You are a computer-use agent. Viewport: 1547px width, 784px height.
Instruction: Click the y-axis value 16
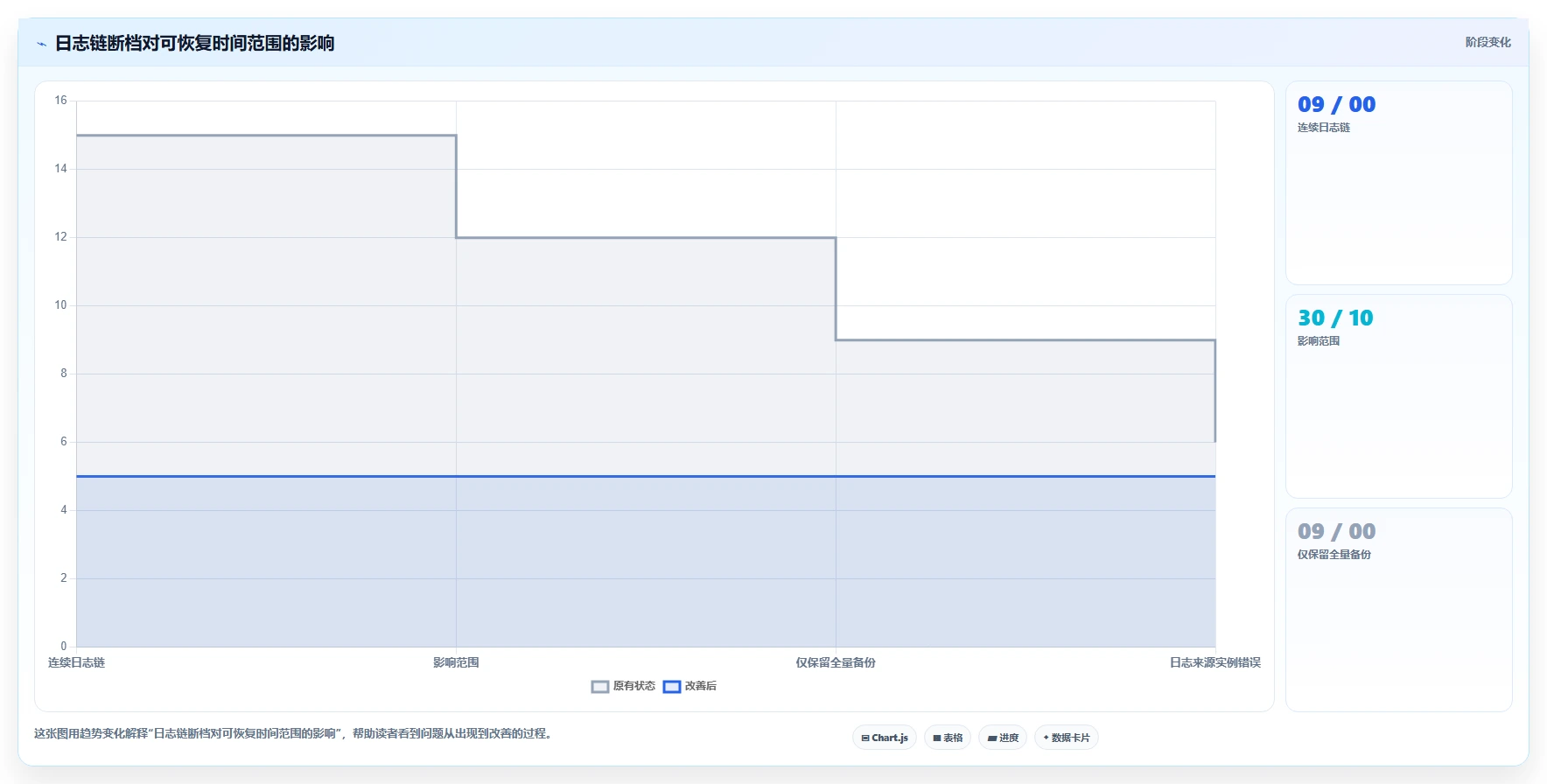click(x=60, y=101)
